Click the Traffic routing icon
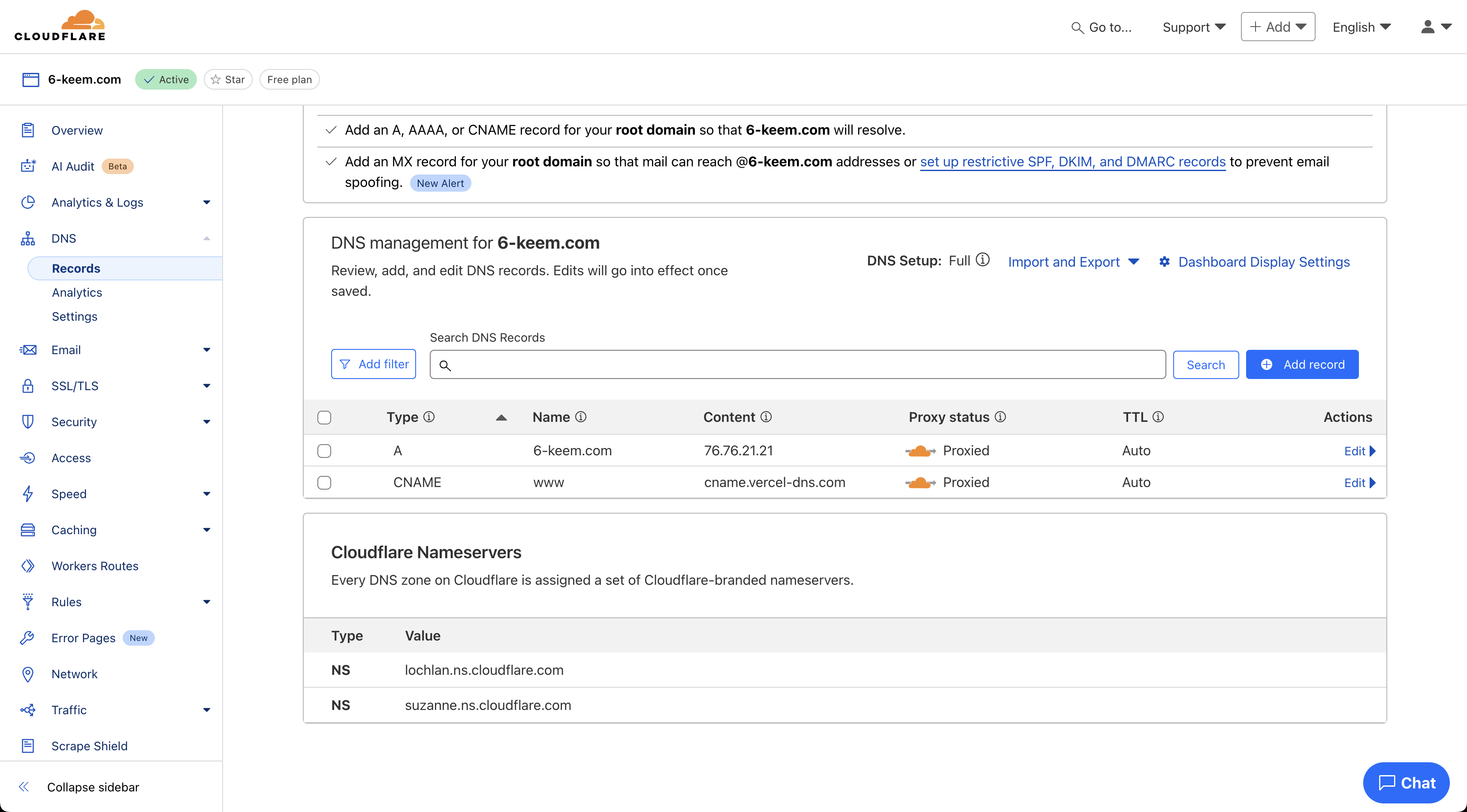The image size is (1467, 812). pyautogui.click(x=28, y=710)
